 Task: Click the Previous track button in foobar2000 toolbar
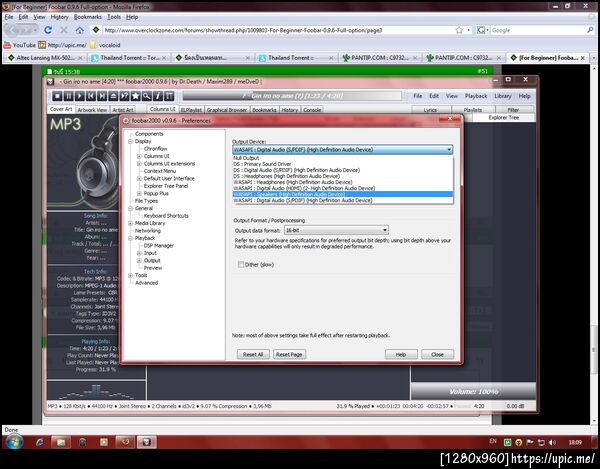pos(91,96)
